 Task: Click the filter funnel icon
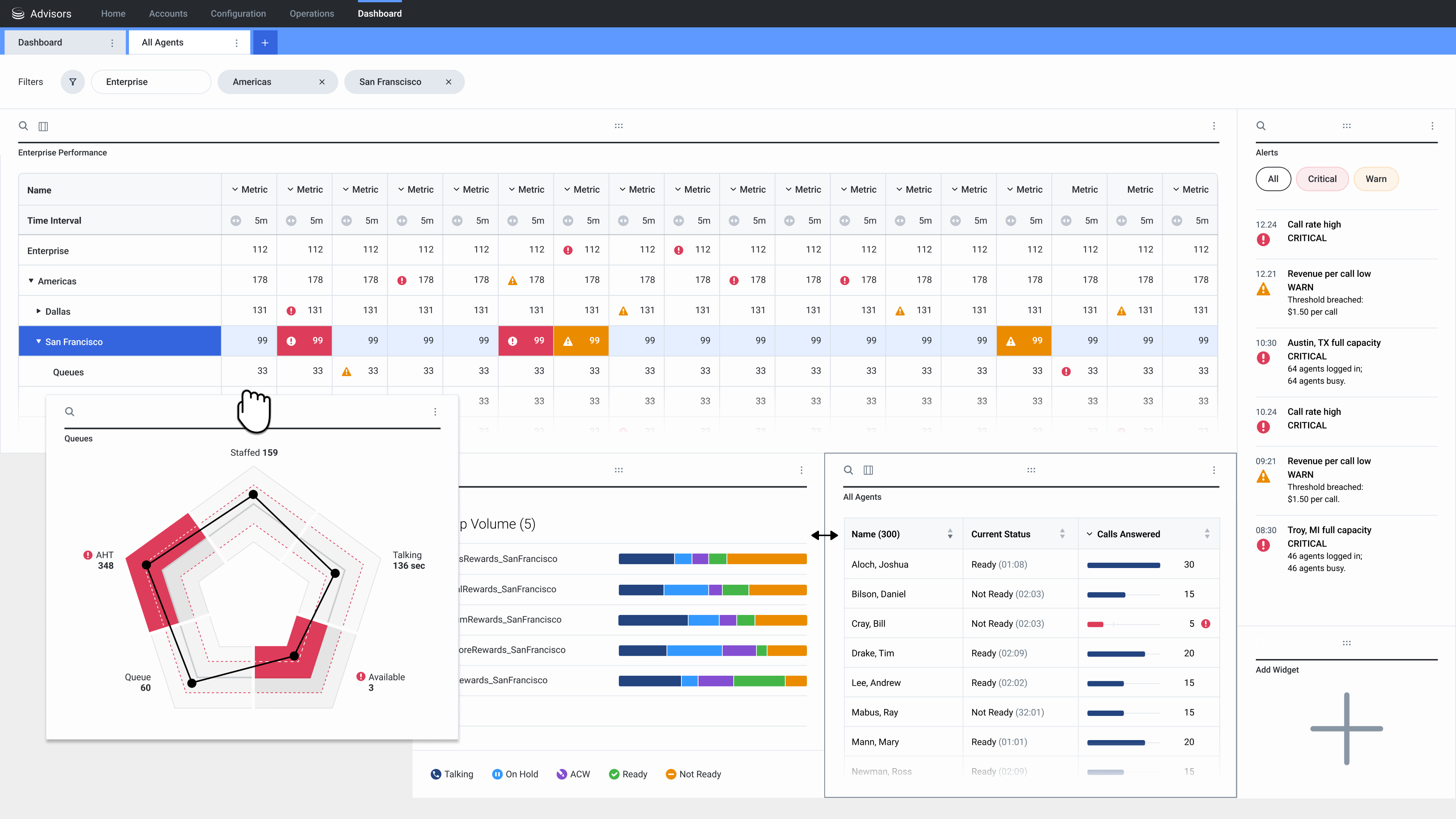(73, 82)
